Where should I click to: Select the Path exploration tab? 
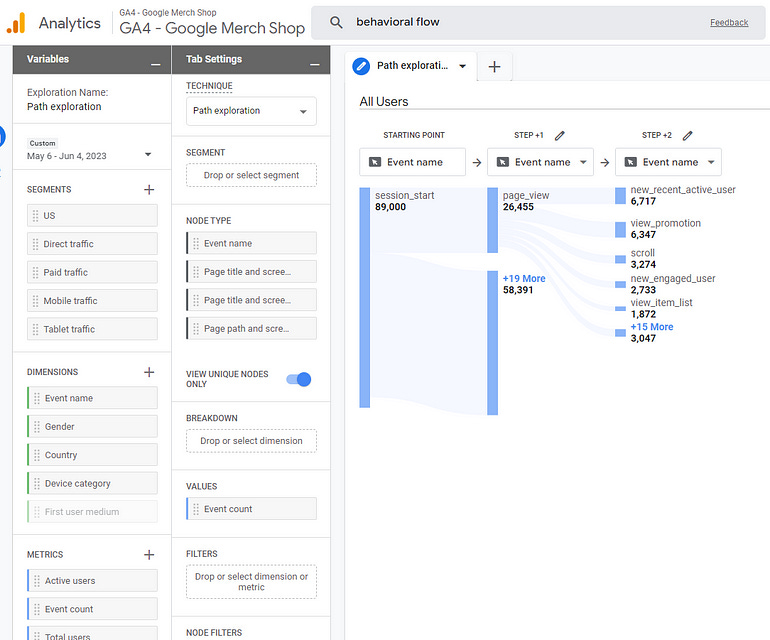(x=412, y=66)
